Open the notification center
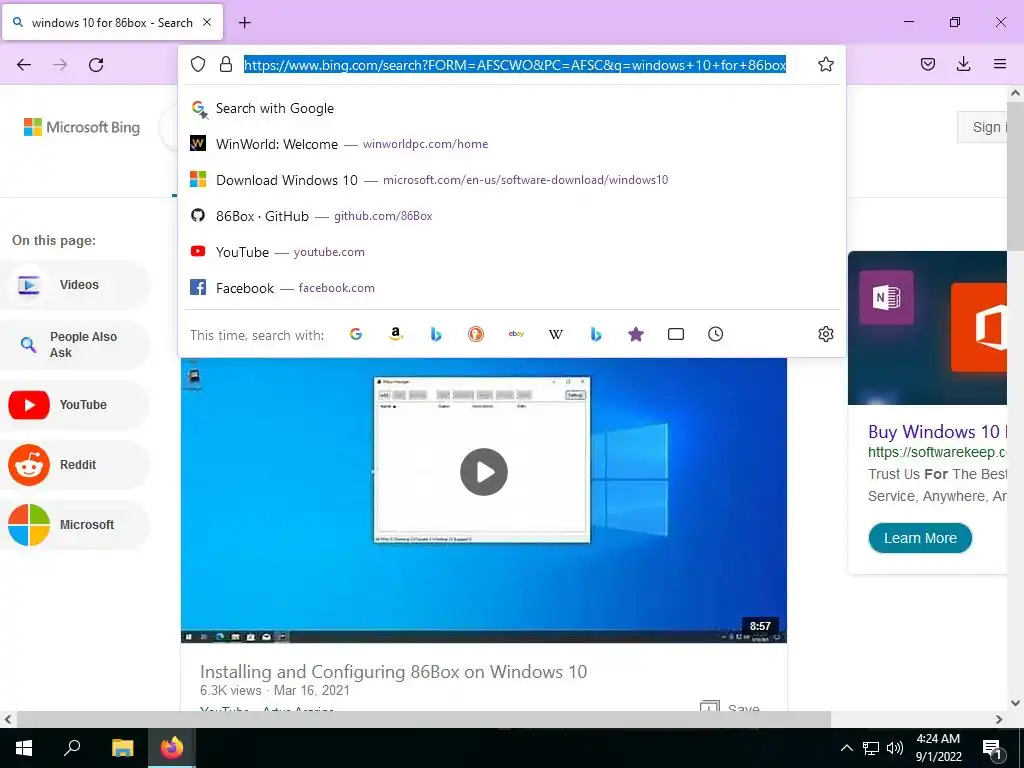The height and width of the screenshot is (768, 1024). pyautogui.click(x=993, y=748)
